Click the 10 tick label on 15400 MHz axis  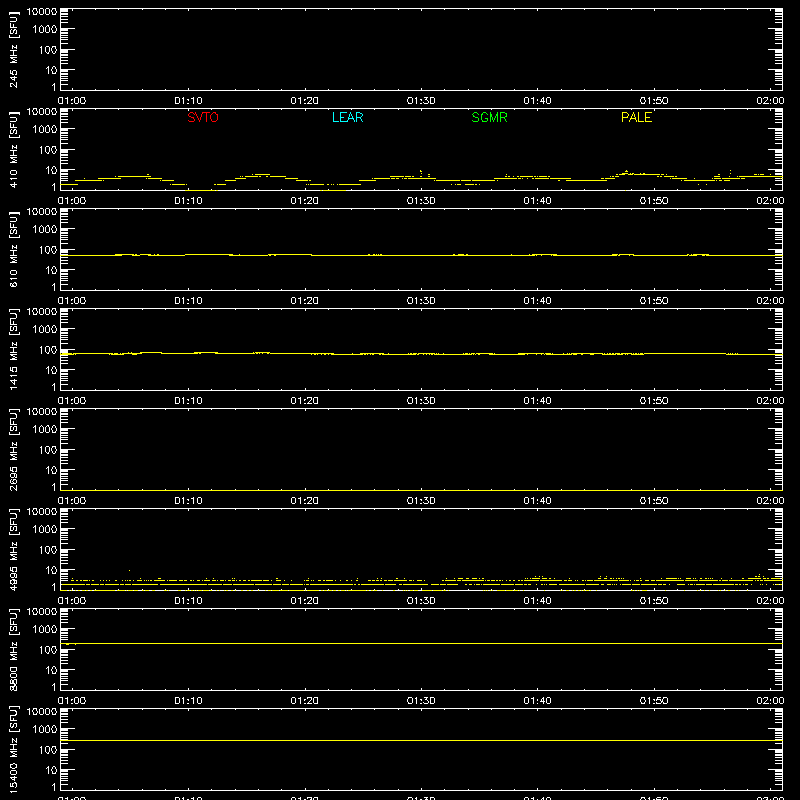pyautogui.click(x=51, y=770)
